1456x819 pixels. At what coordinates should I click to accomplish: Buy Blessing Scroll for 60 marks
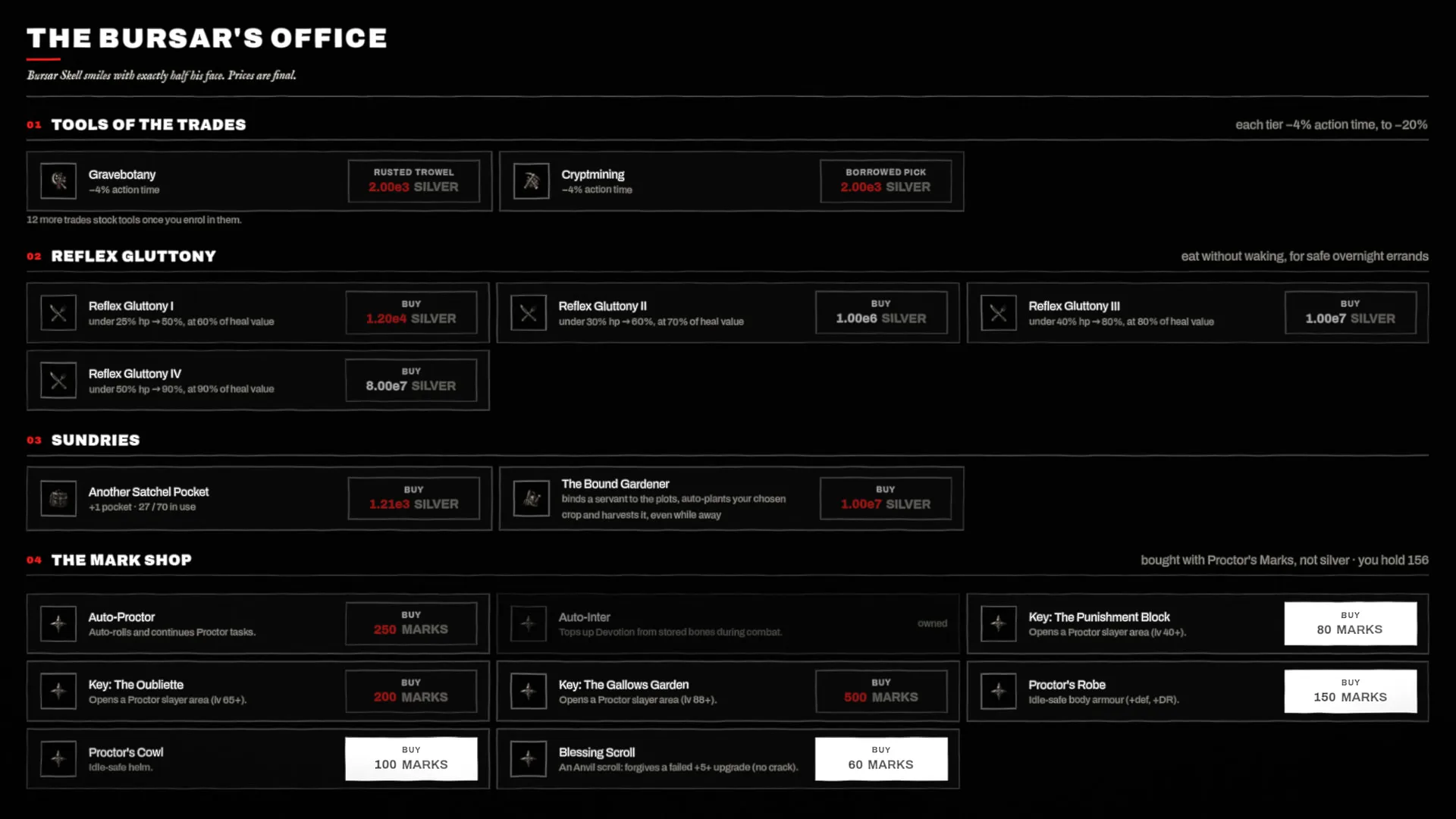(881, 758)
